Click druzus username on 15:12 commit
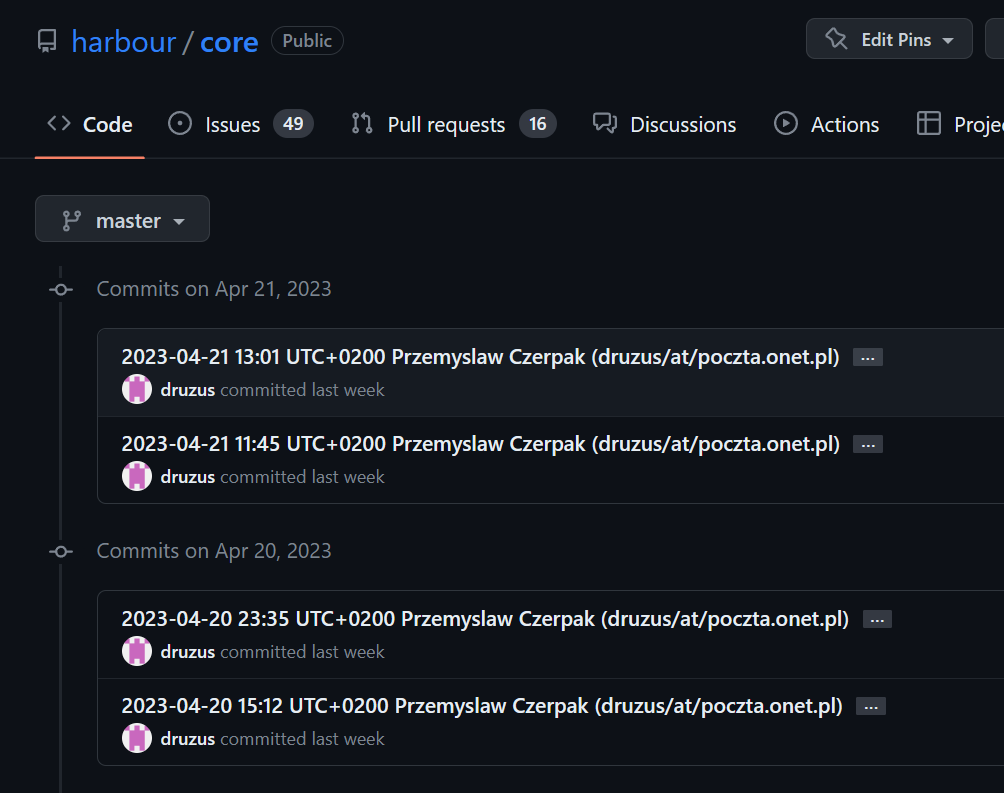 [x=188, y=739]
